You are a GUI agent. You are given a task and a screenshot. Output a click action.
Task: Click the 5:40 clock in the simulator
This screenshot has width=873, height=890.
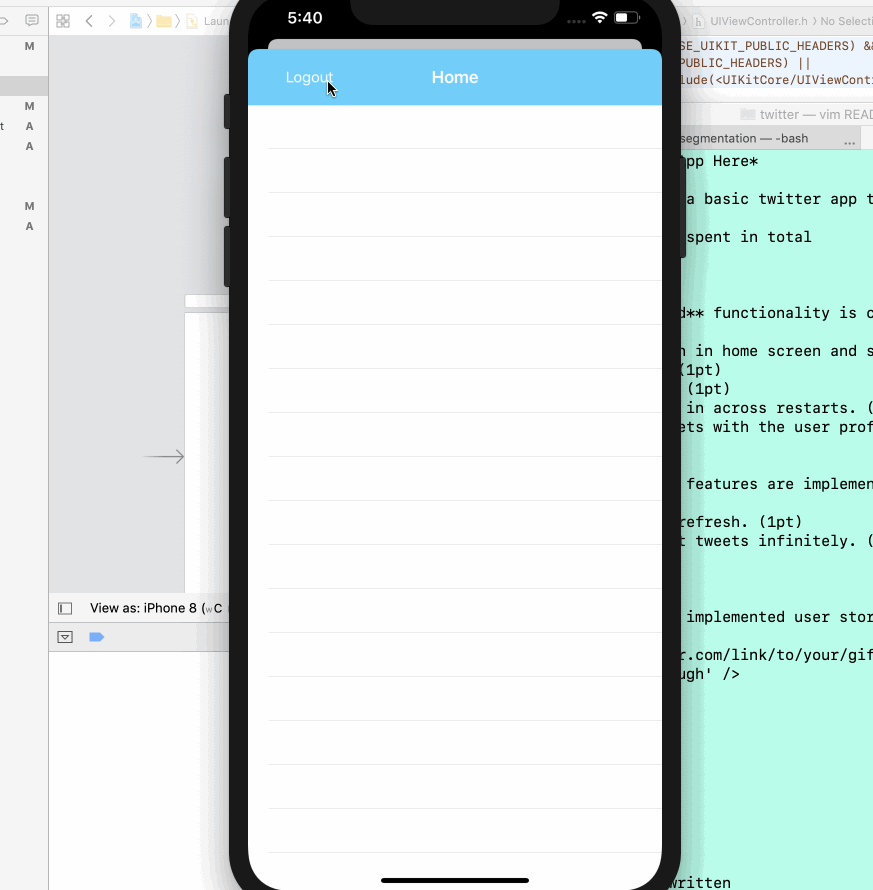(305, 18)
